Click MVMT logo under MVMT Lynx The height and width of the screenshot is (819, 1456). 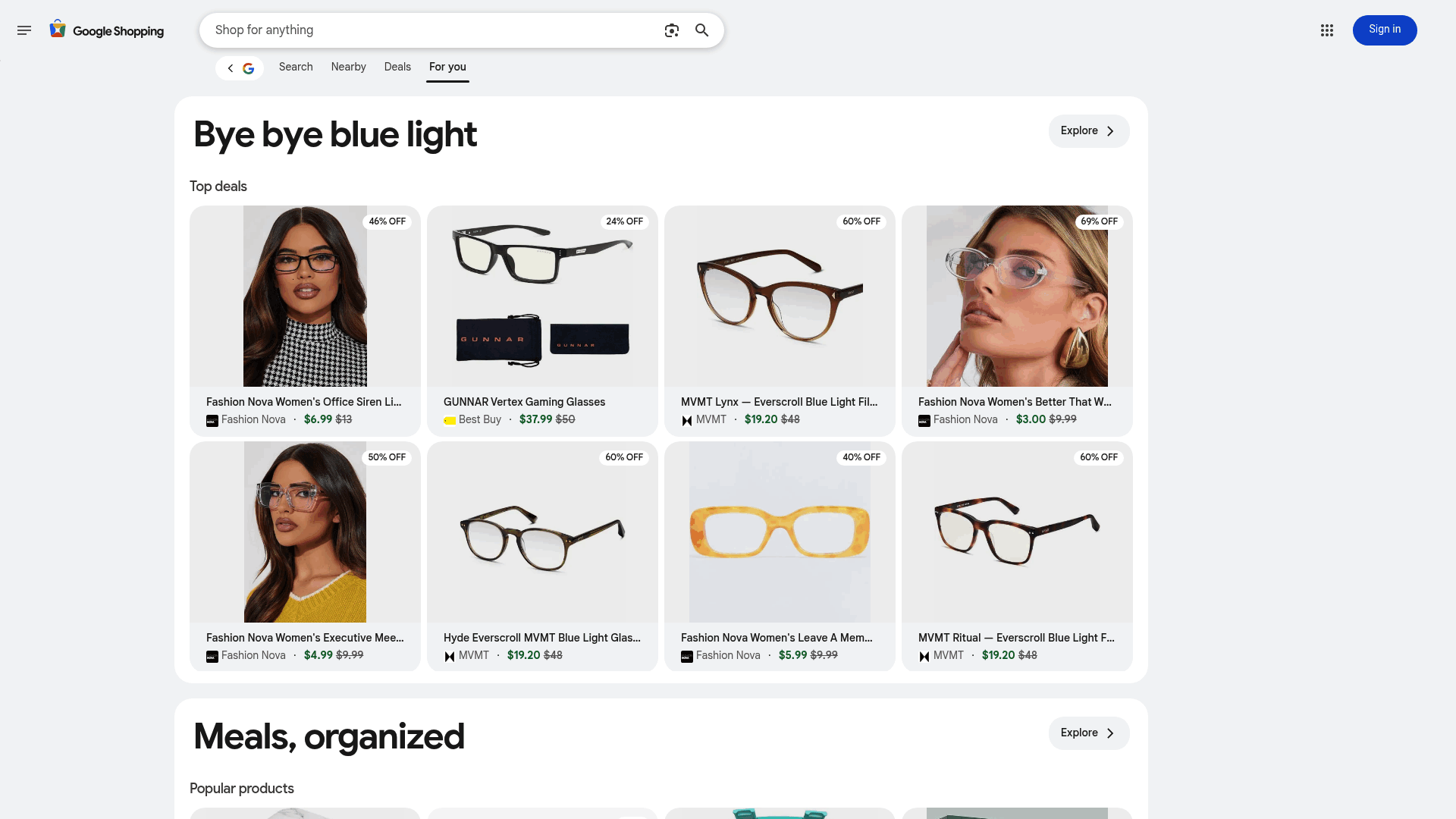pyautogui.click(x=687, y=421)
